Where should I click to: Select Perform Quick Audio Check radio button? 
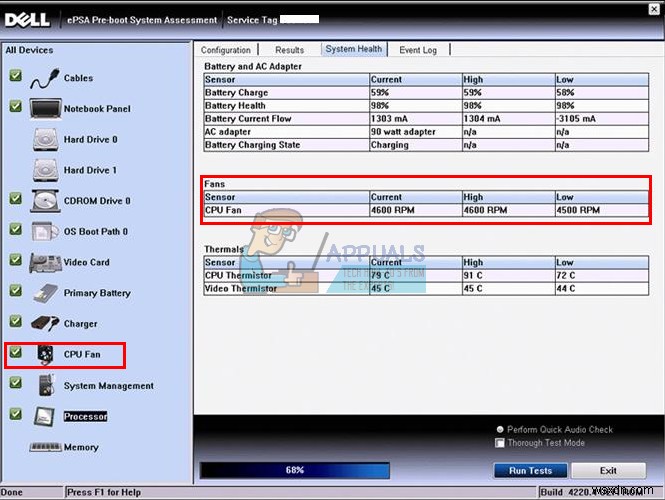(500, 429)
